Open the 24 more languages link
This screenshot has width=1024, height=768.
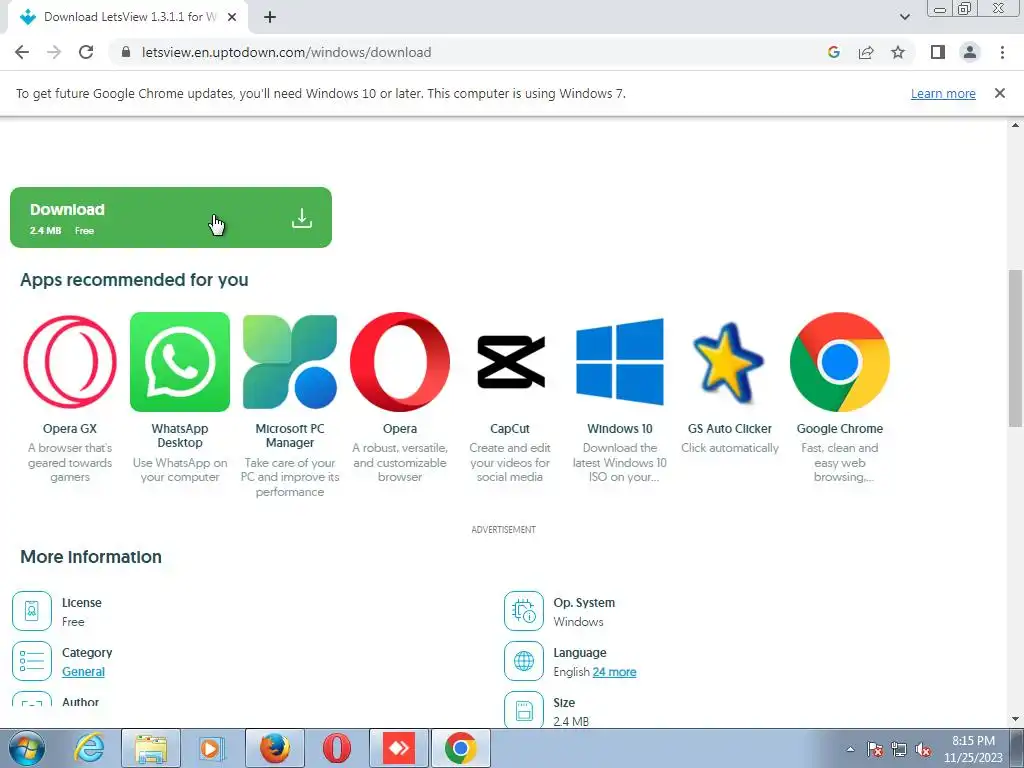(x=615, y=671)
